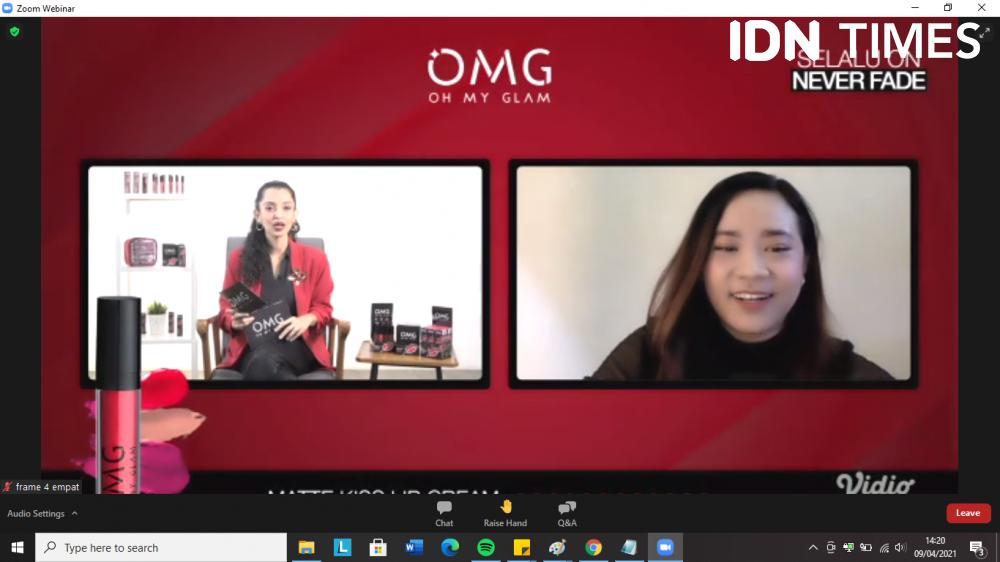Open the Paint palette app in taskbar
Image resolution: width=1000 pixels, height=562 pixels.
(x=557, y=547)
